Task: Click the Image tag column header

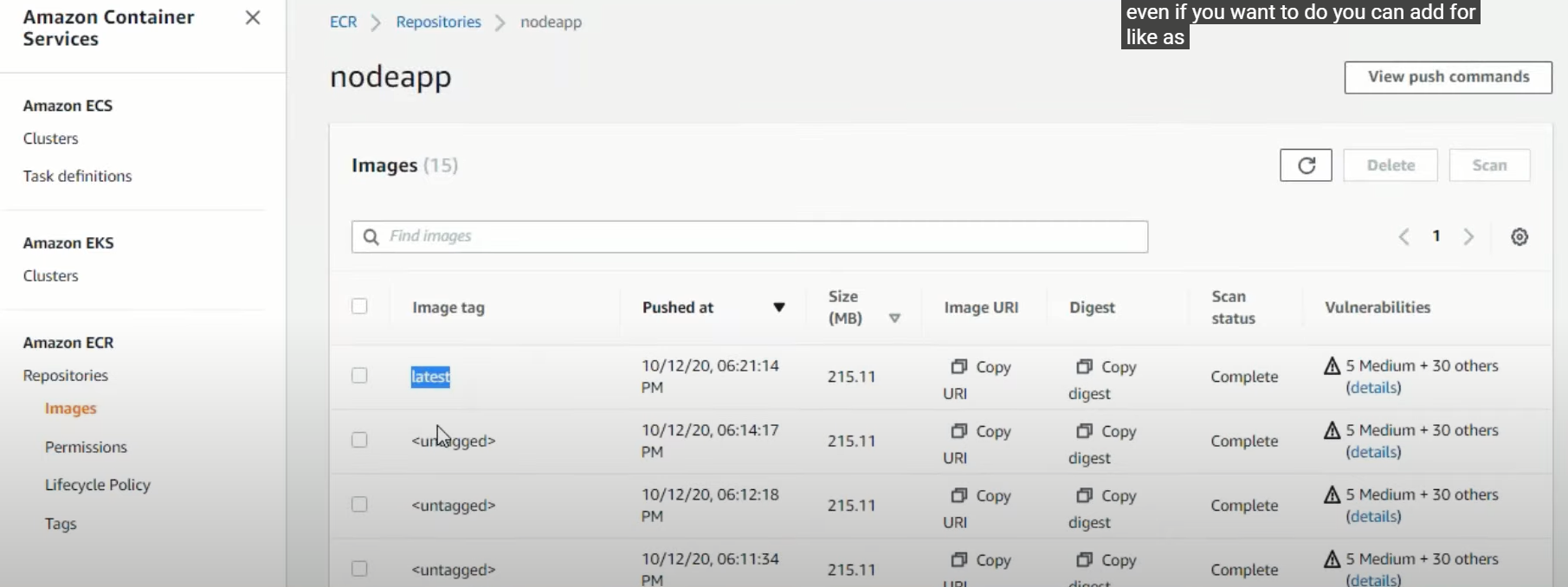Action: click(x=448, y=307)
